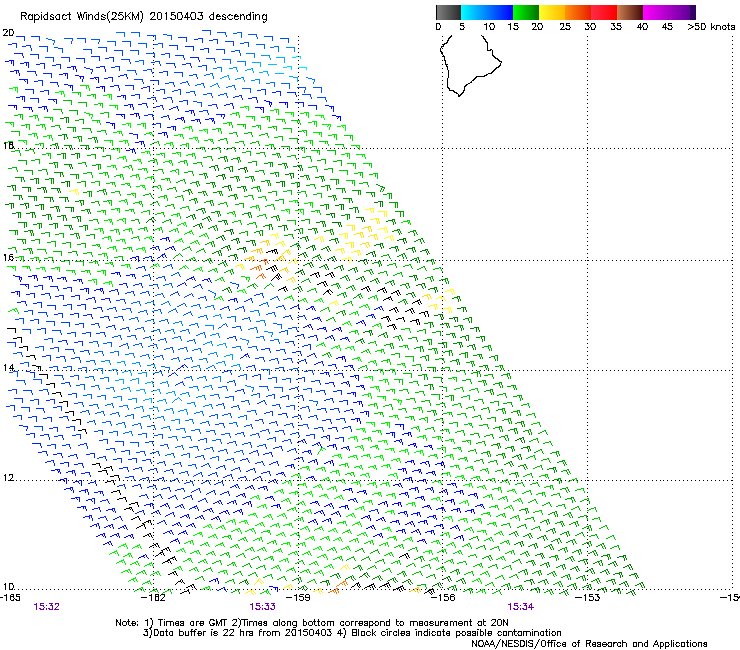Select the orange 25-30 knots legend swatch
740x650 pixels.
coord(578,12)
